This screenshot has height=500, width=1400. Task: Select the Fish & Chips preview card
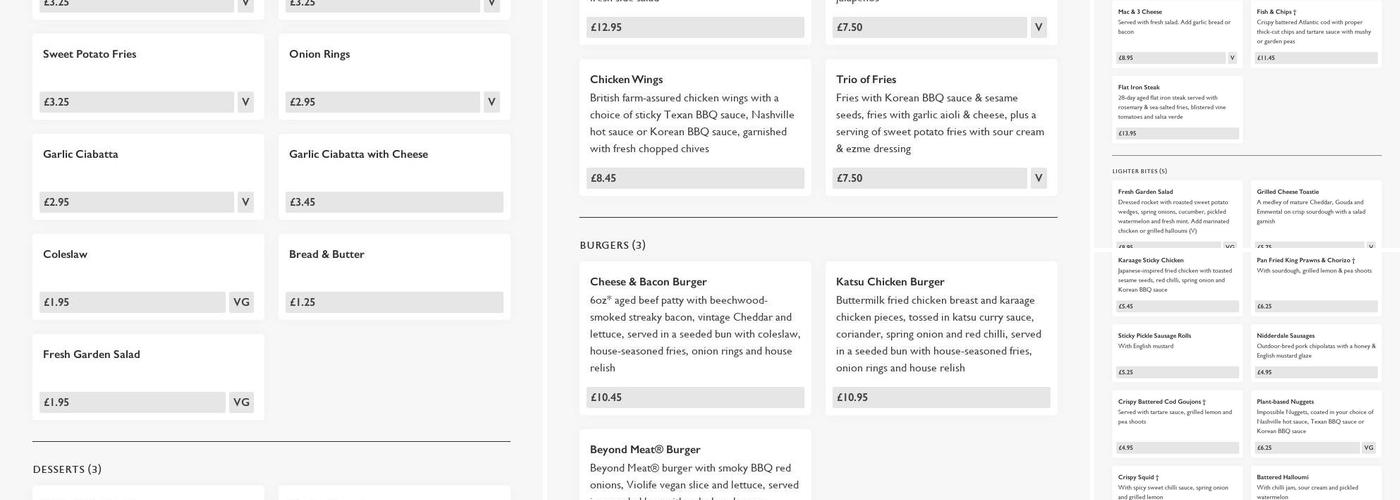1316,35
